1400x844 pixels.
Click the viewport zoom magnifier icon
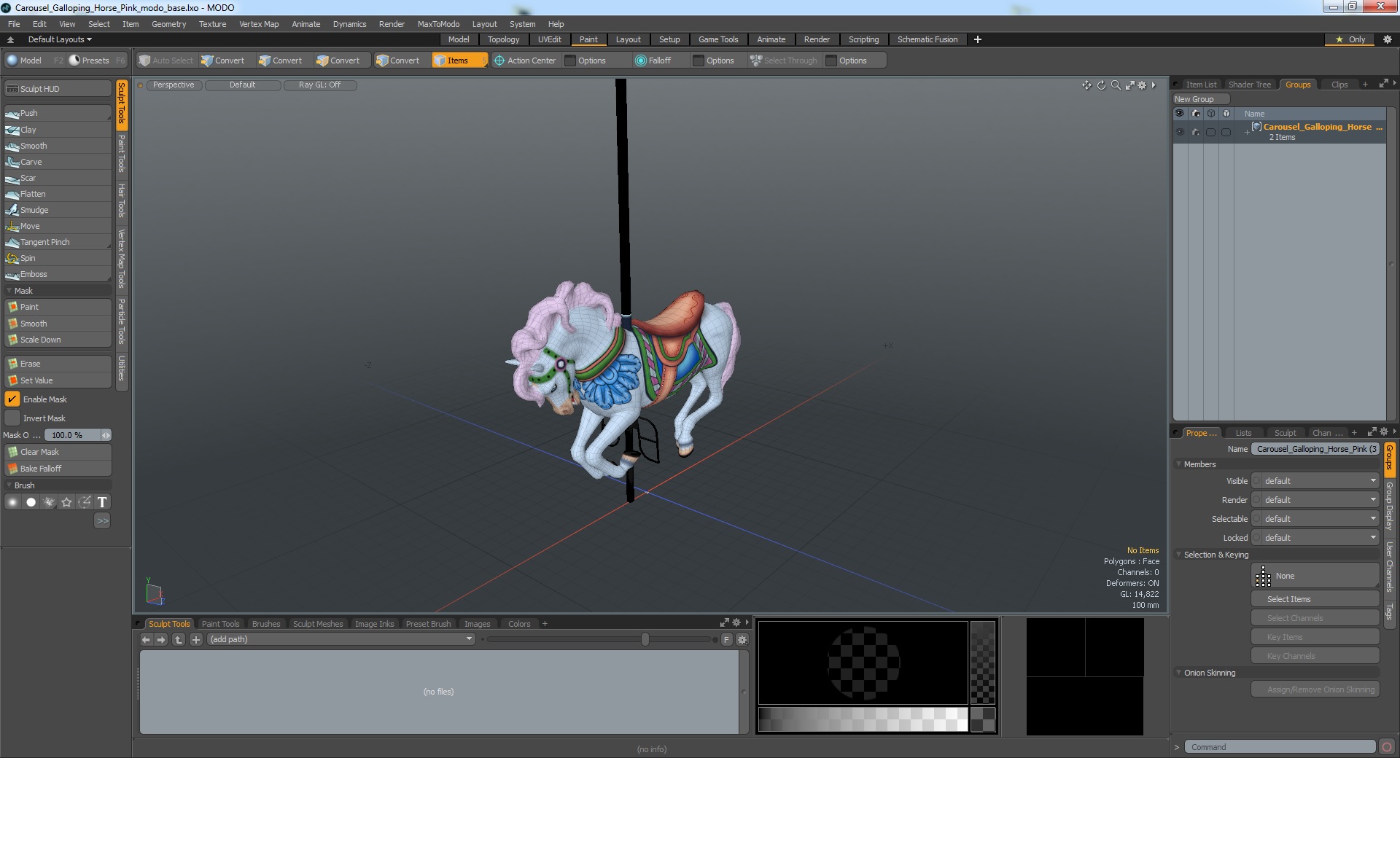click(x=1116, y=85)
